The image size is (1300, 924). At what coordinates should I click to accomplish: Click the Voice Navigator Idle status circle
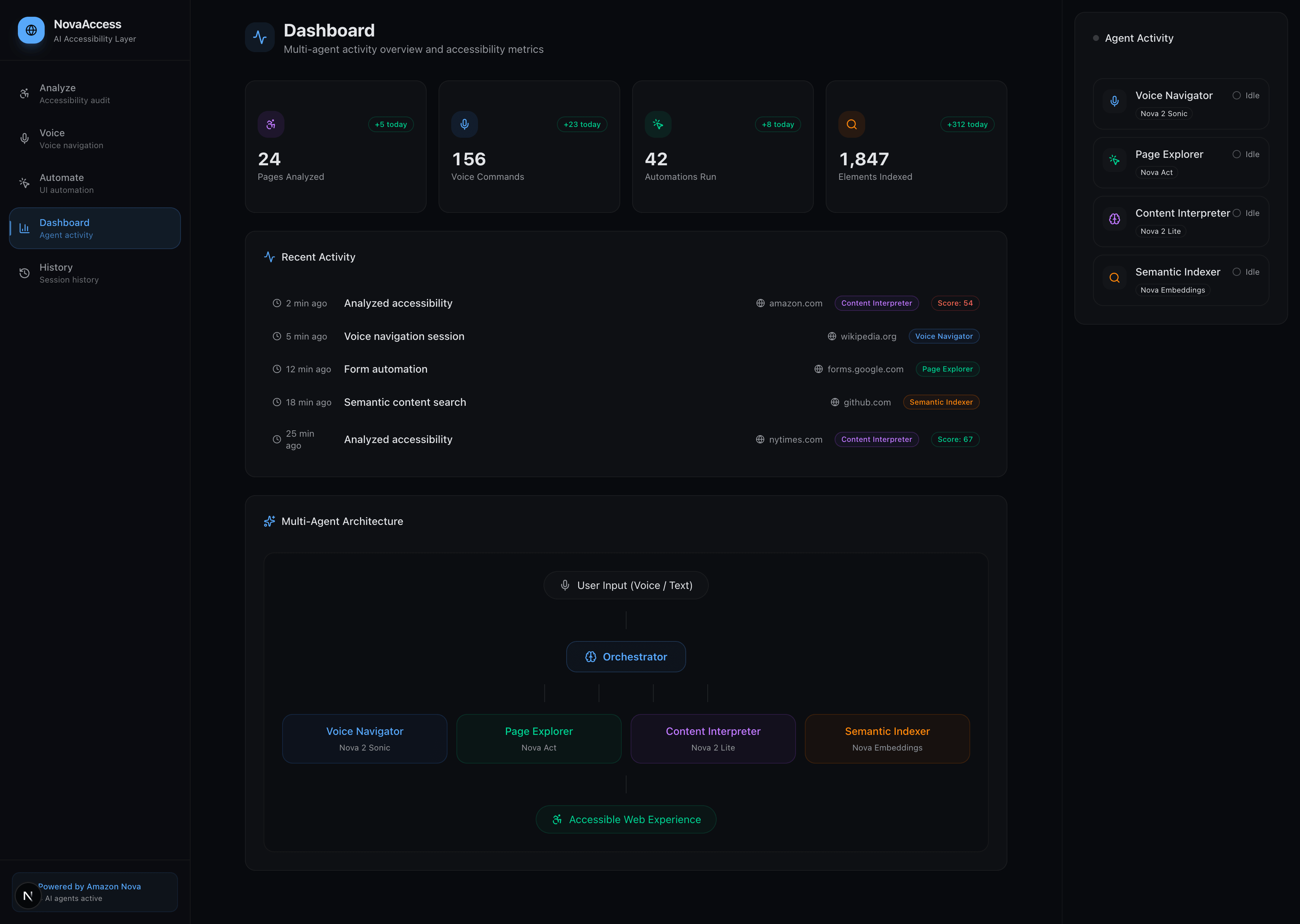(x=1236, y=96)
